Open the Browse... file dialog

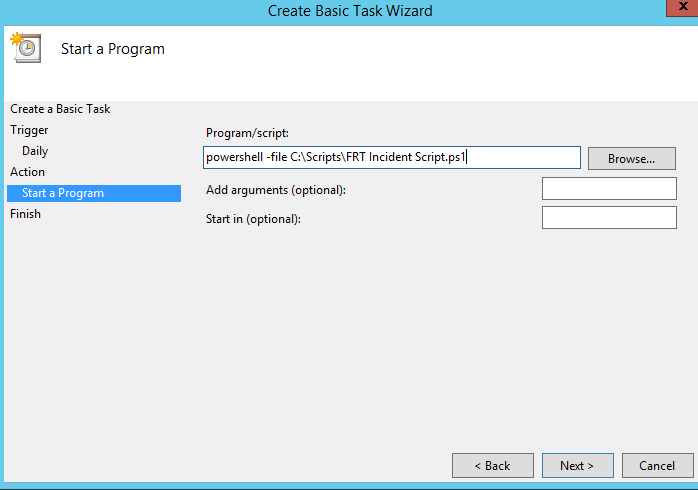632,158
